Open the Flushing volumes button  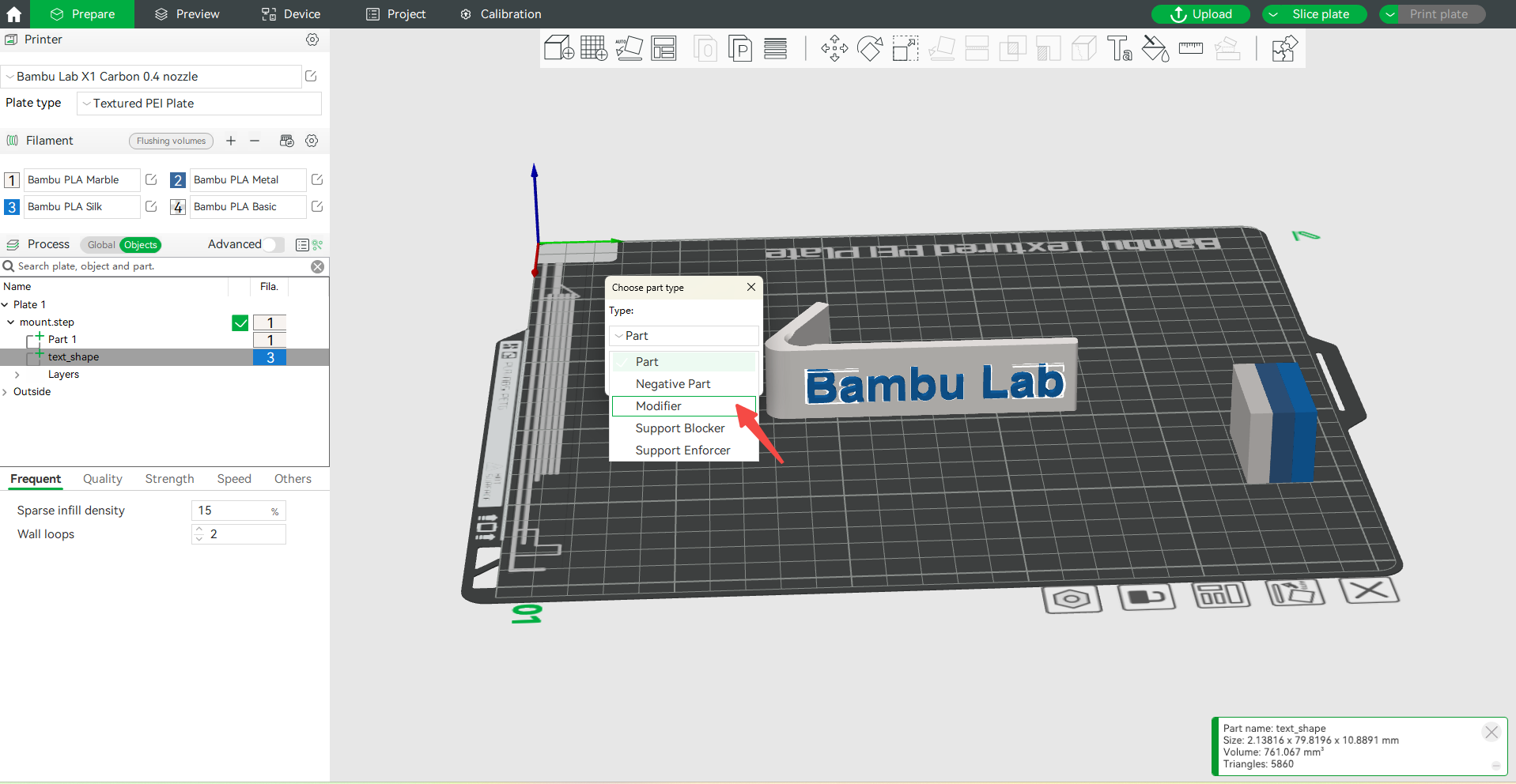tap(171, 141)
